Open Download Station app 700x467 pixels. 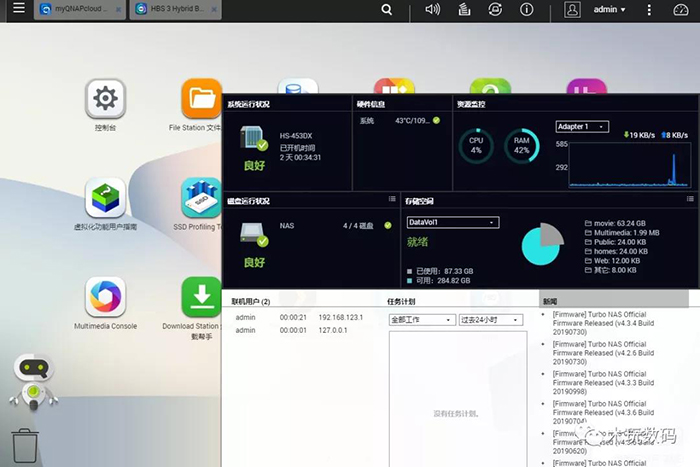pos(201,296)
